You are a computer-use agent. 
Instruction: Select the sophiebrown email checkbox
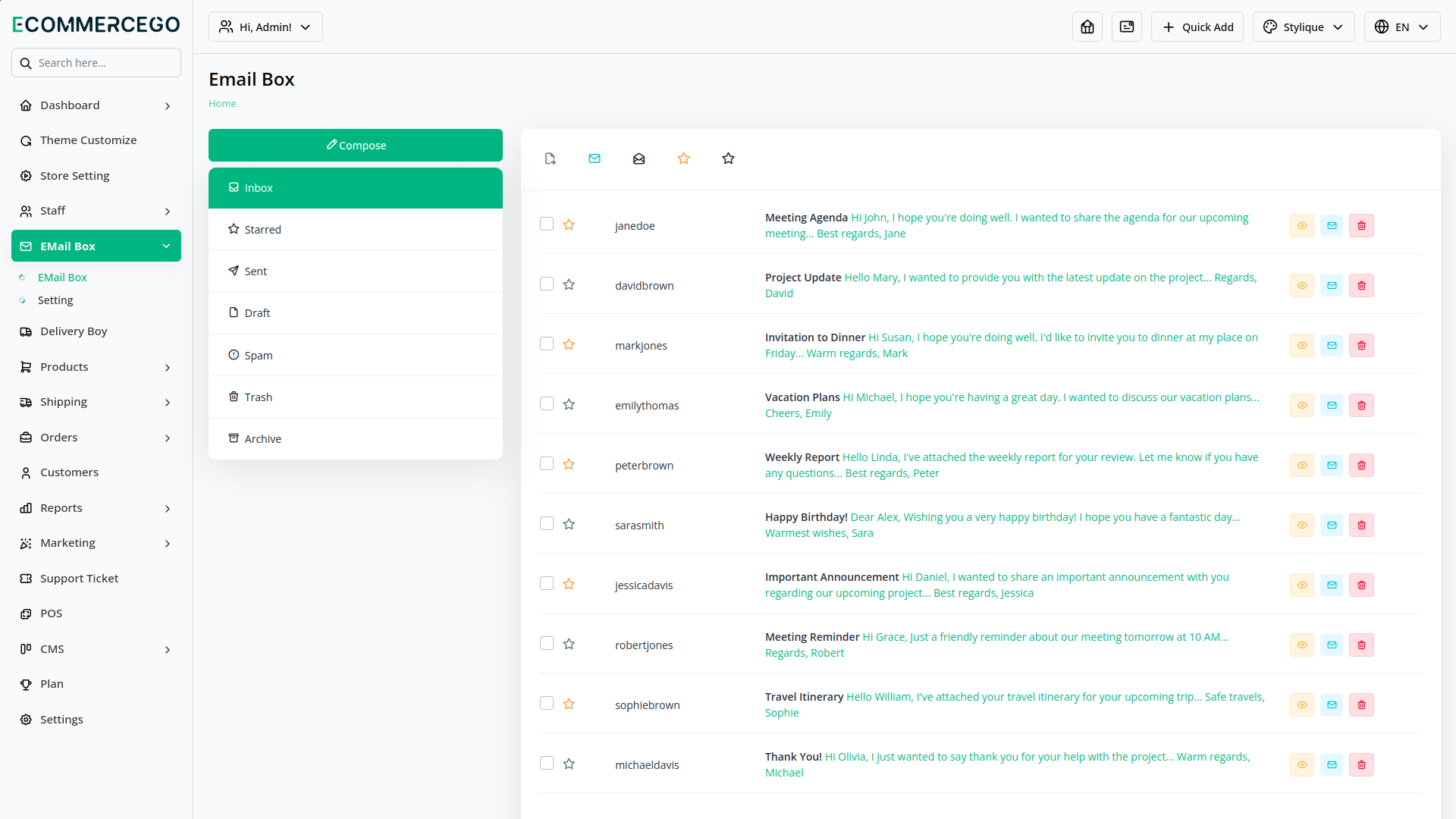pos(547,703)
